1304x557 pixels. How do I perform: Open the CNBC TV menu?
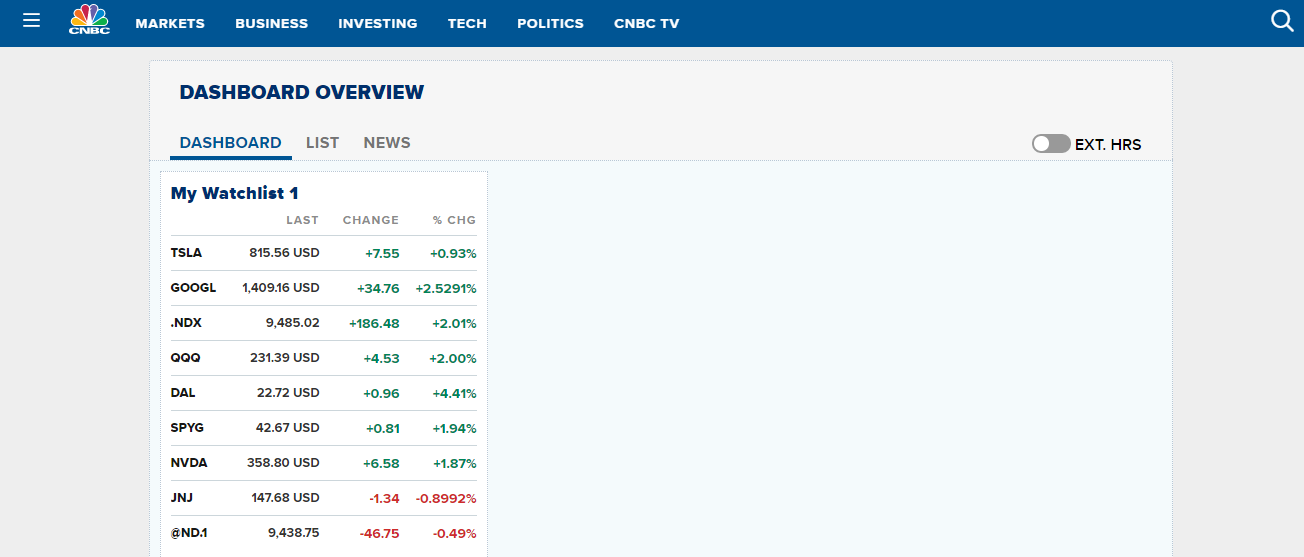[x=647, y=23]
